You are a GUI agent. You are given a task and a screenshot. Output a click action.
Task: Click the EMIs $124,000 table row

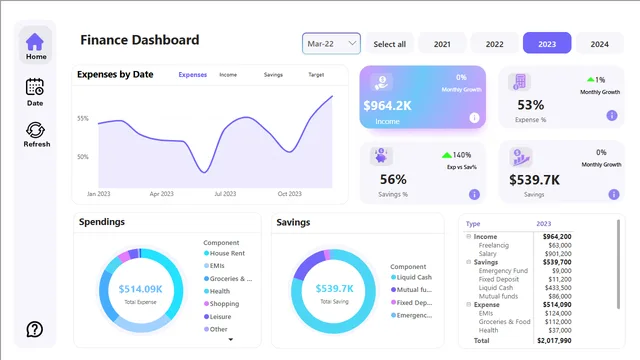tap(518, 313)
